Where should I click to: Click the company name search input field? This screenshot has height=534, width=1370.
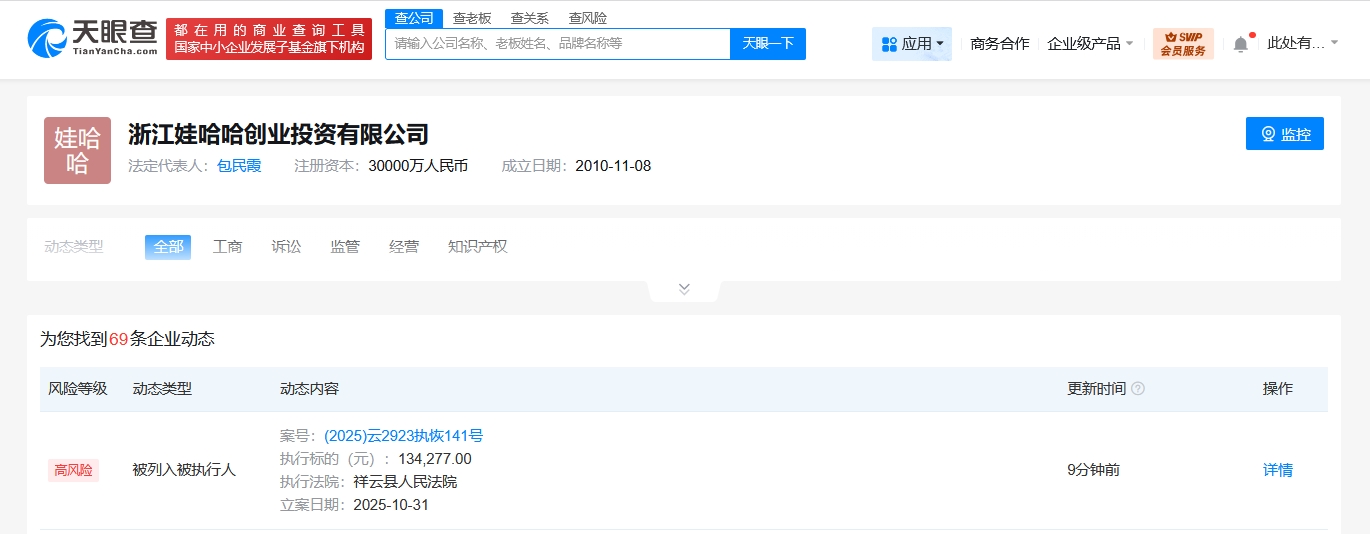(x=557, y=44)
